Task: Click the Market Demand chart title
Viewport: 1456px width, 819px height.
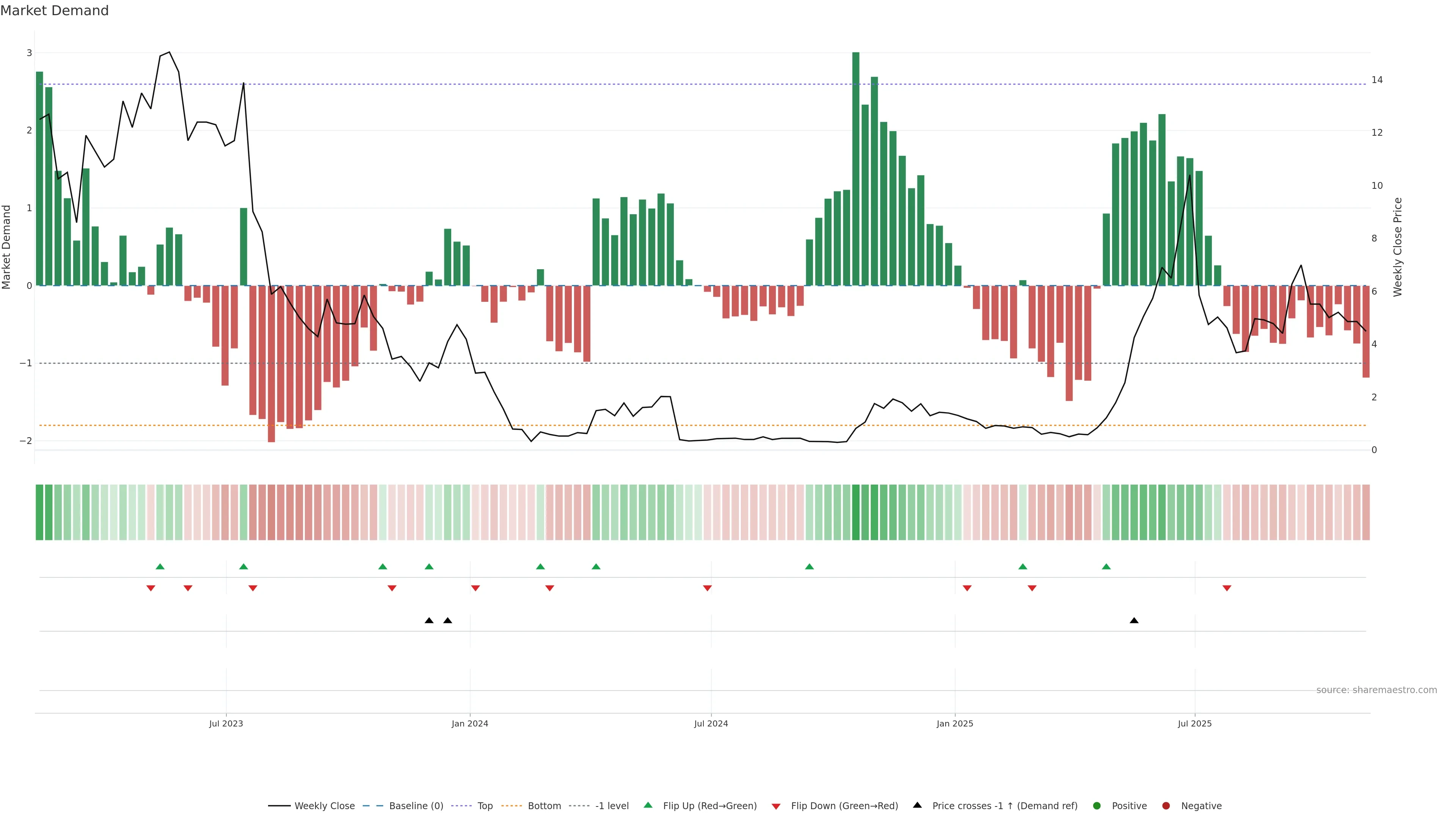Action: (x=54, y=11)
